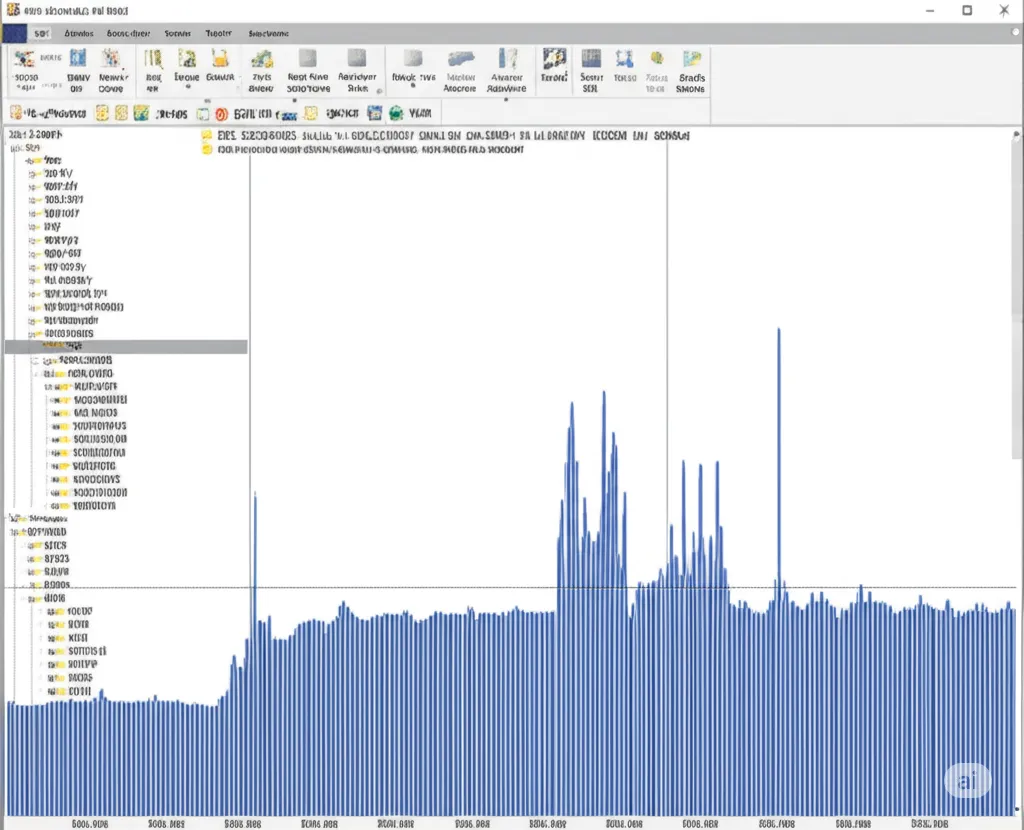Click the blue Mrolor Mocrore ribbon icon
Viewport: 1024px width, 830px height.
pos(460,59)
